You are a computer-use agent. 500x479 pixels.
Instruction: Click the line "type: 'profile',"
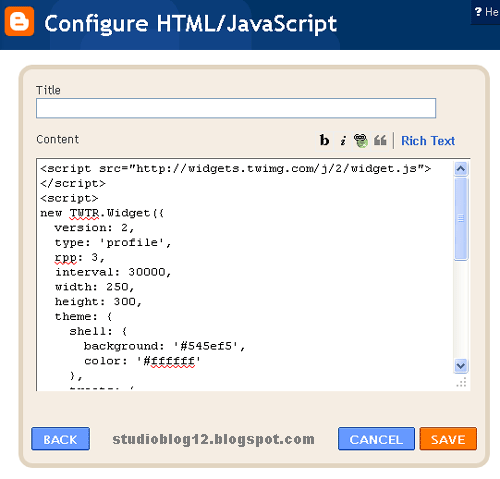click(x=113, y=242)
